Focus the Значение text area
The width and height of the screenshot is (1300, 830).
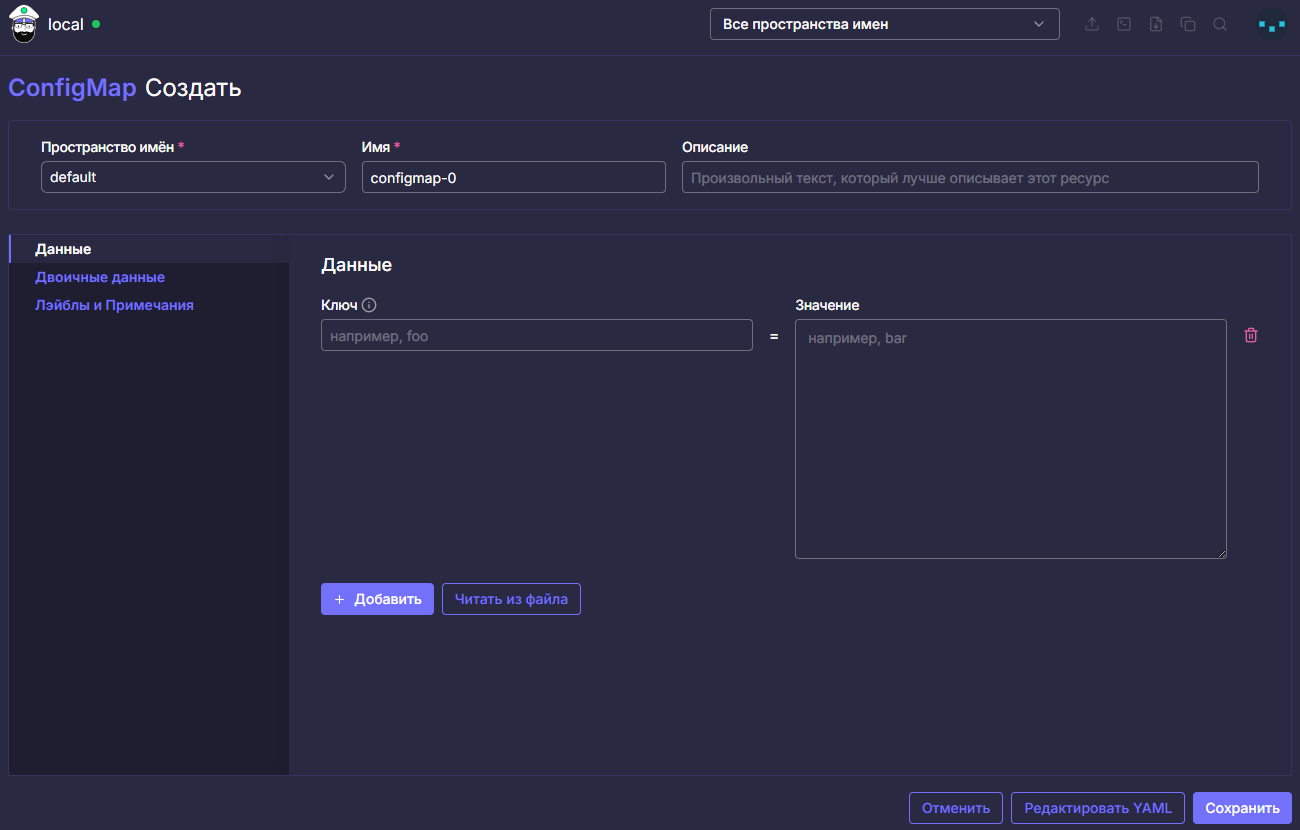pyautogui.click(x=1011, y=439)
